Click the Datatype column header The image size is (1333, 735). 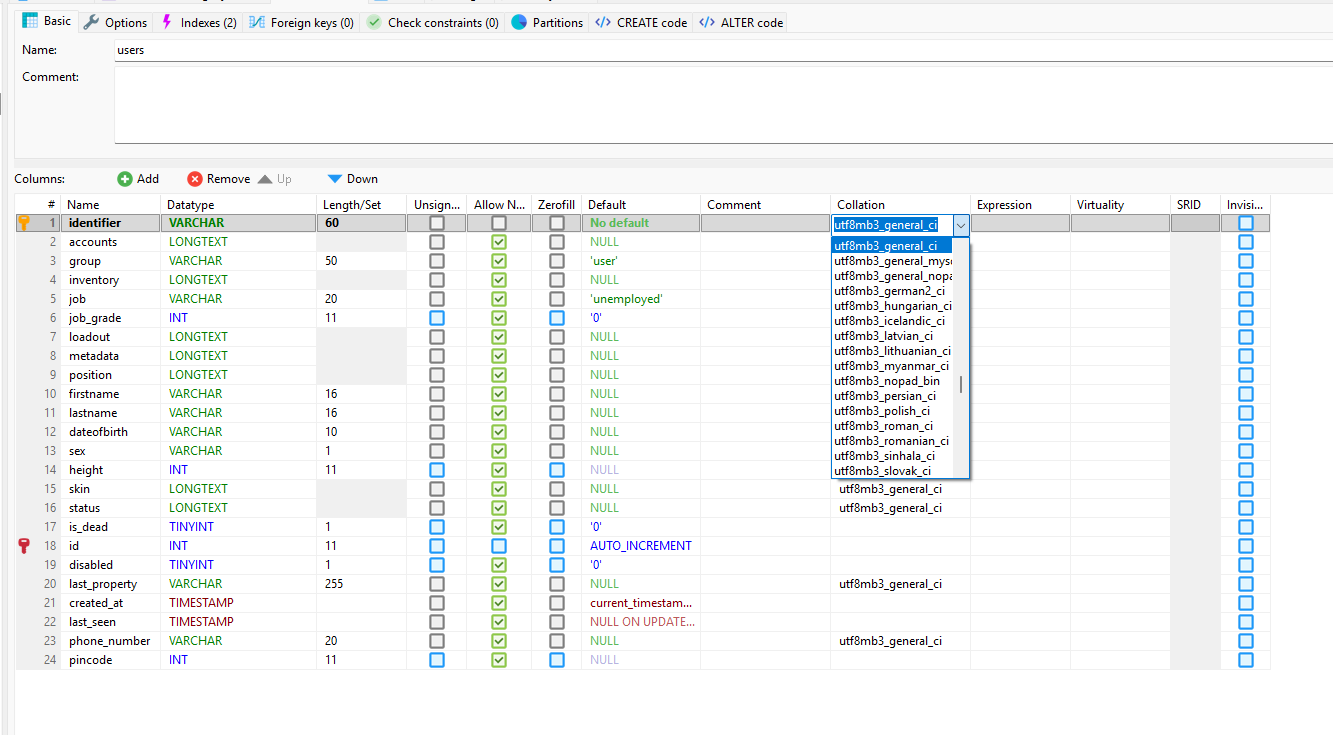pos(190,205)
